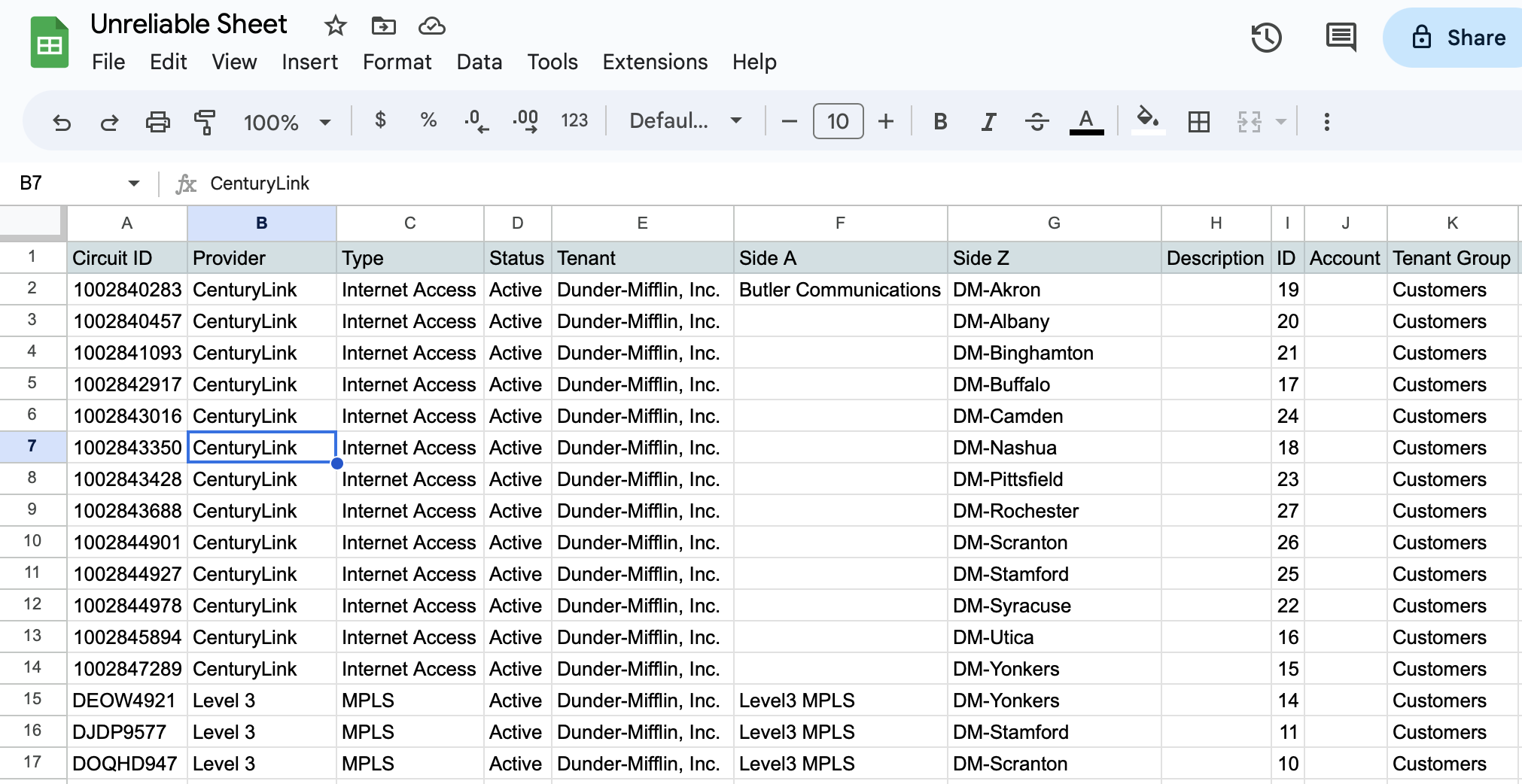Screen dimensions: 1522x784
Task: Open the Data menu
Action: click(479, 62)
